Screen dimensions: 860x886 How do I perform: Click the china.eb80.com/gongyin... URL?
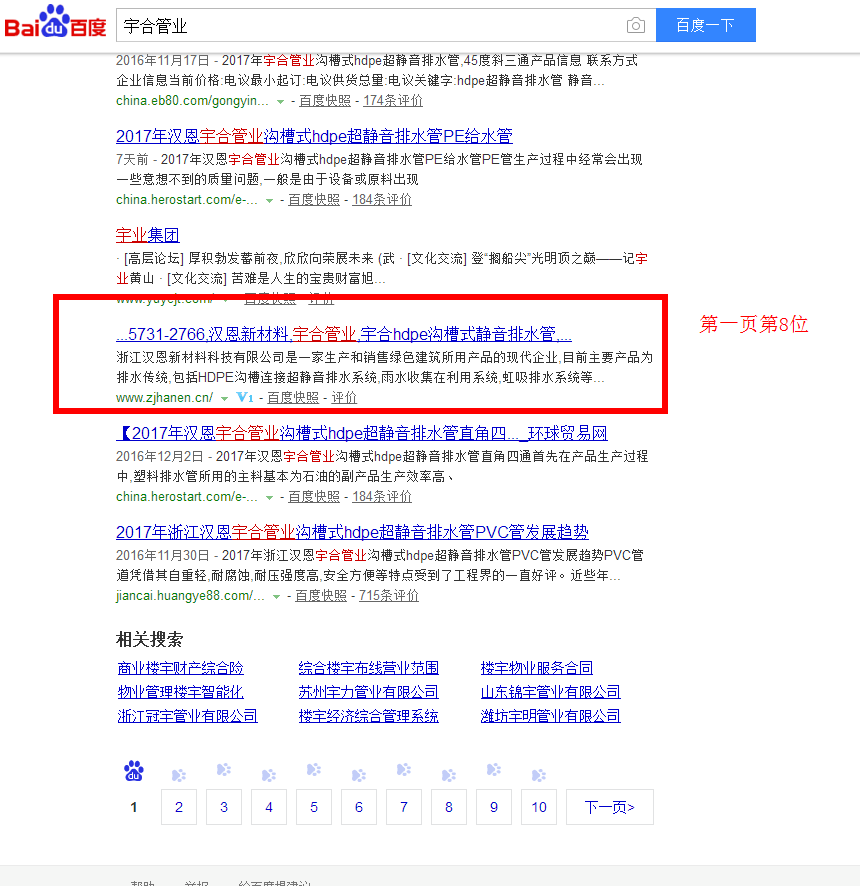[192, 101]
